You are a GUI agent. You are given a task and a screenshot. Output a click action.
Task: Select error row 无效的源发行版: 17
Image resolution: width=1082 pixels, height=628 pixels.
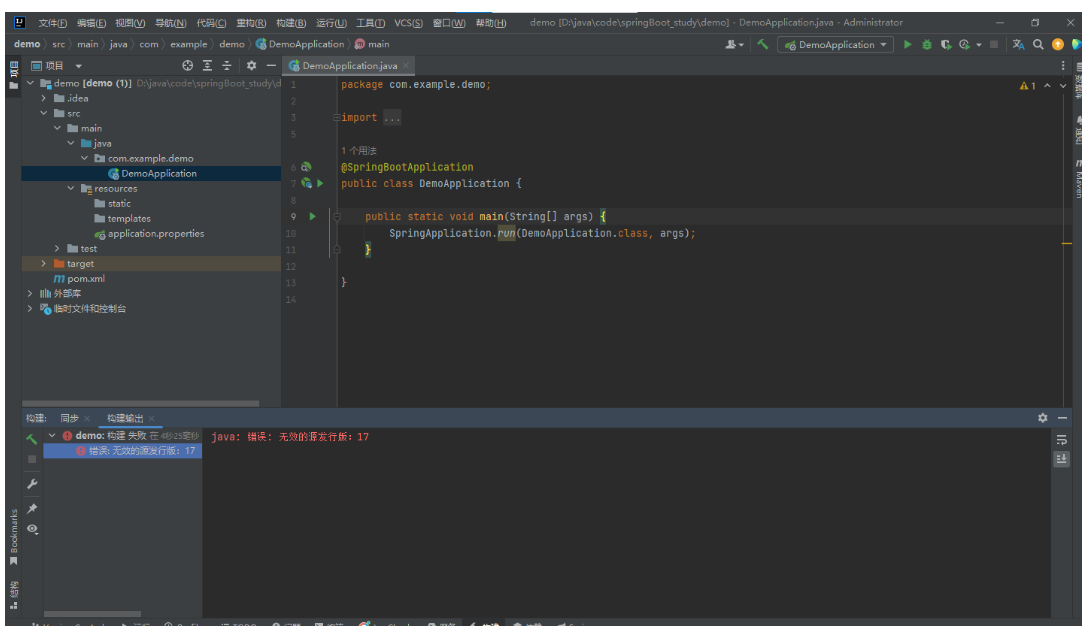tap(123, 451)
